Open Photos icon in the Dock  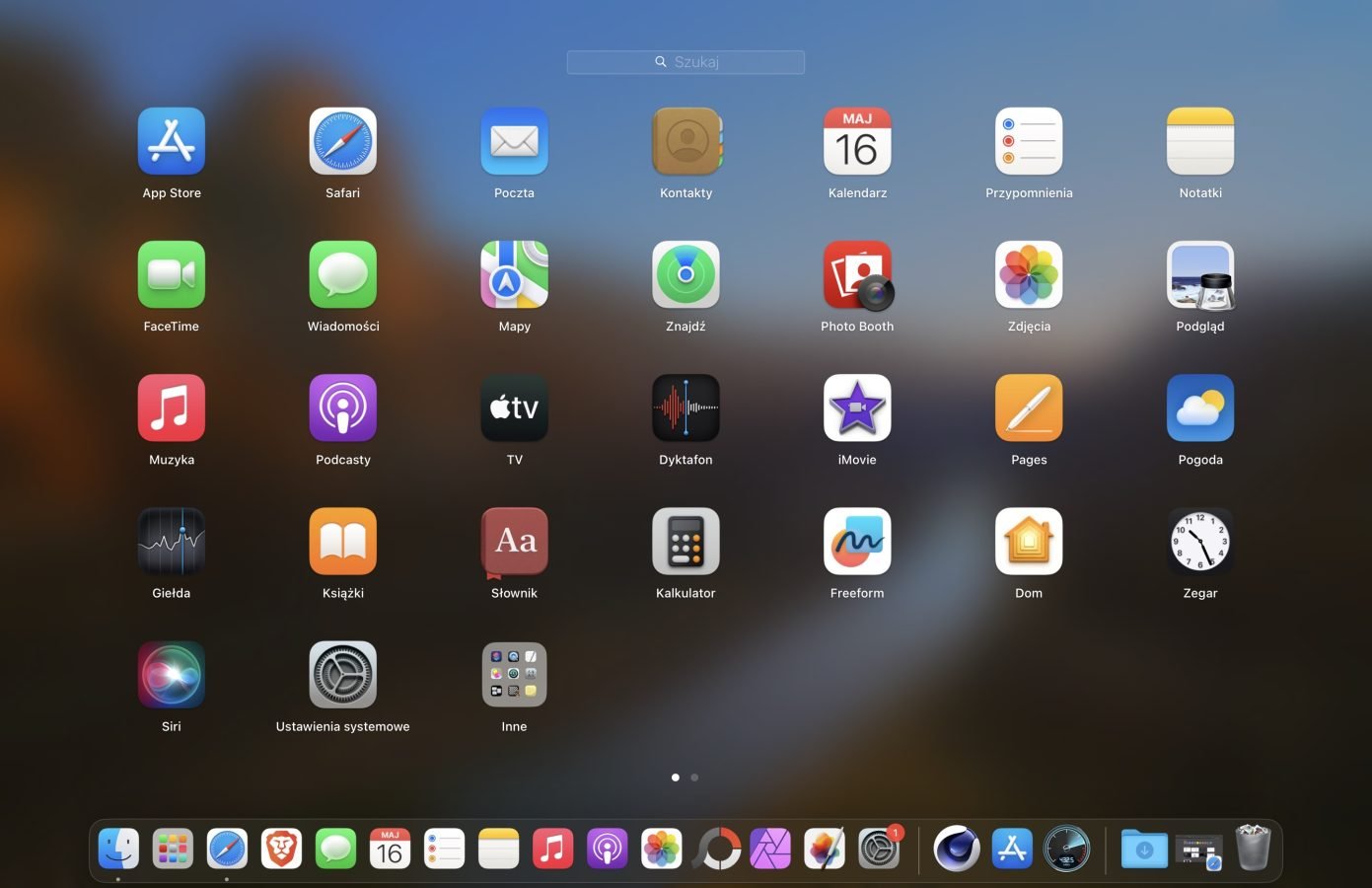point(661,849)
